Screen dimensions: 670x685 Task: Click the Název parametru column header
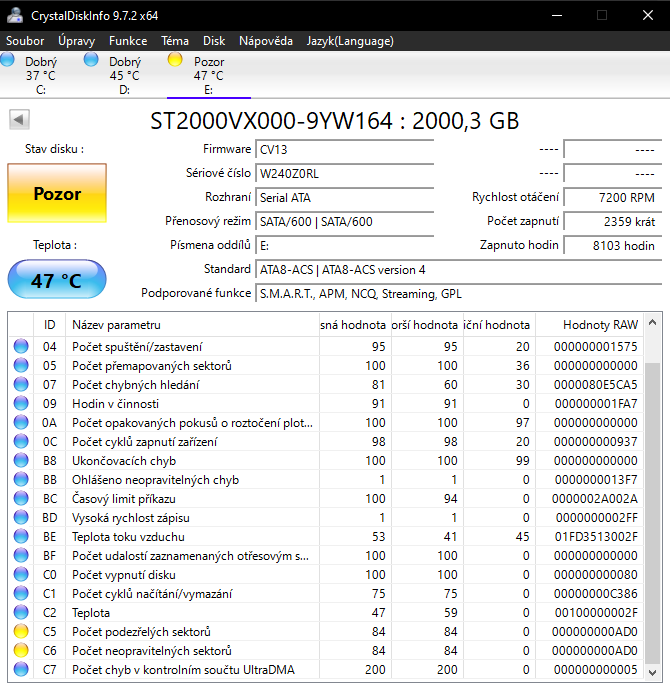tap(116, 325)
